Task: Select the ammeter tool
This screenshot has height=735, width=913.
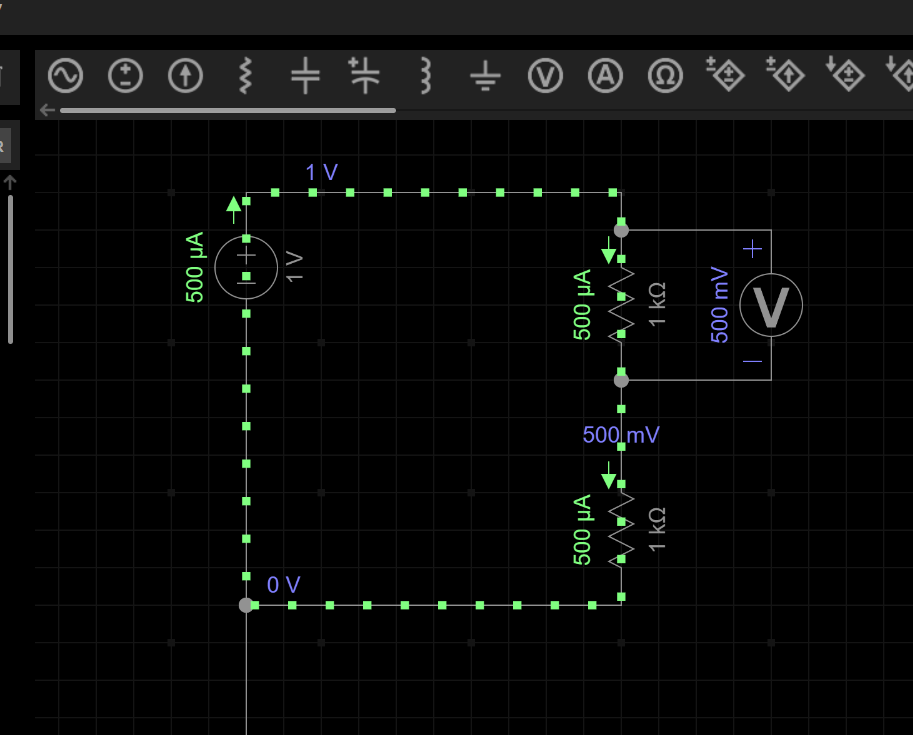Action: coord(605,76)
